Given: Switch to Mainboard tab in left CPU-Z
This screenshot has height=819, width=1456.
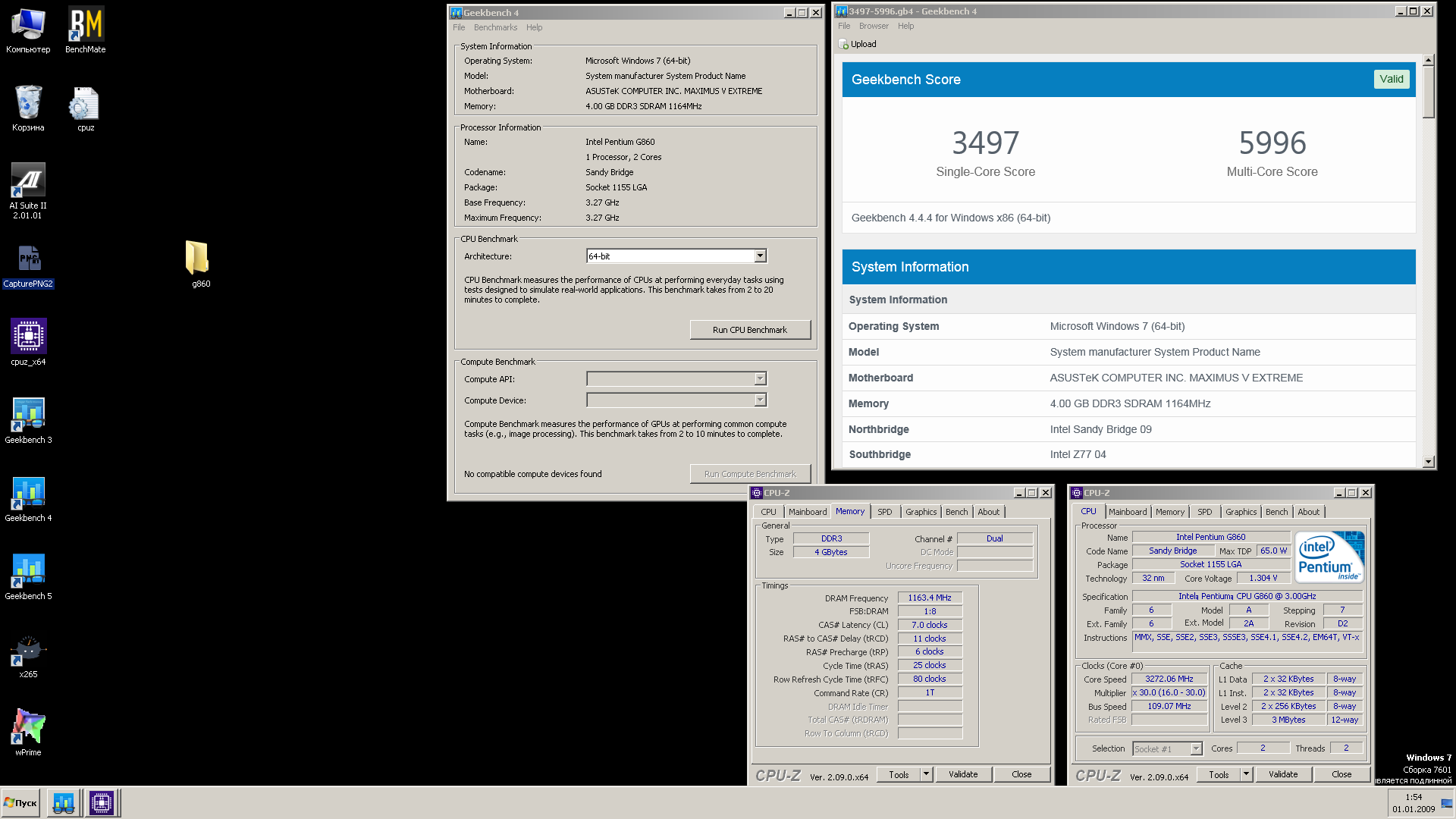Looking at the screenshot, I should (808, 512).
